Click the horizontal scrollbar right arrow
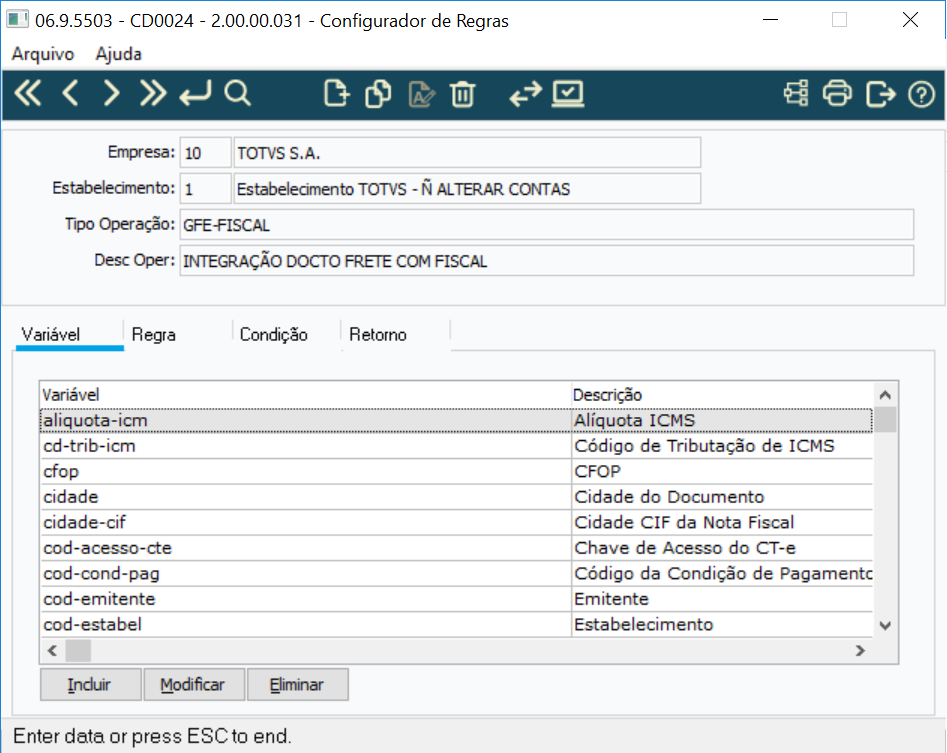Viewport: 947px width, 753px height. (860, 650)
